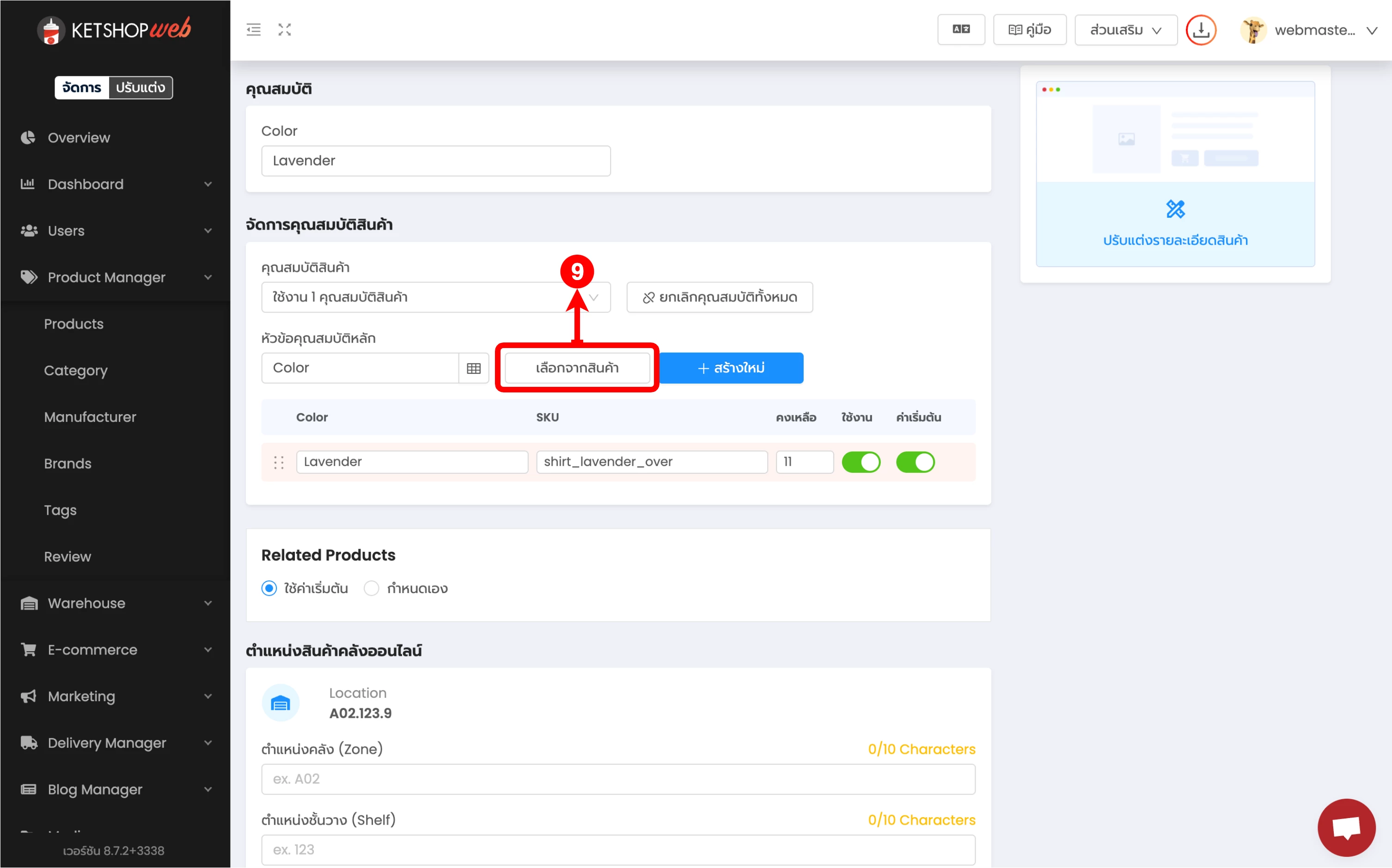Click the fullscreen expand icon
This screenshot has height=868, width=1392.
click(x=285, y=30)
